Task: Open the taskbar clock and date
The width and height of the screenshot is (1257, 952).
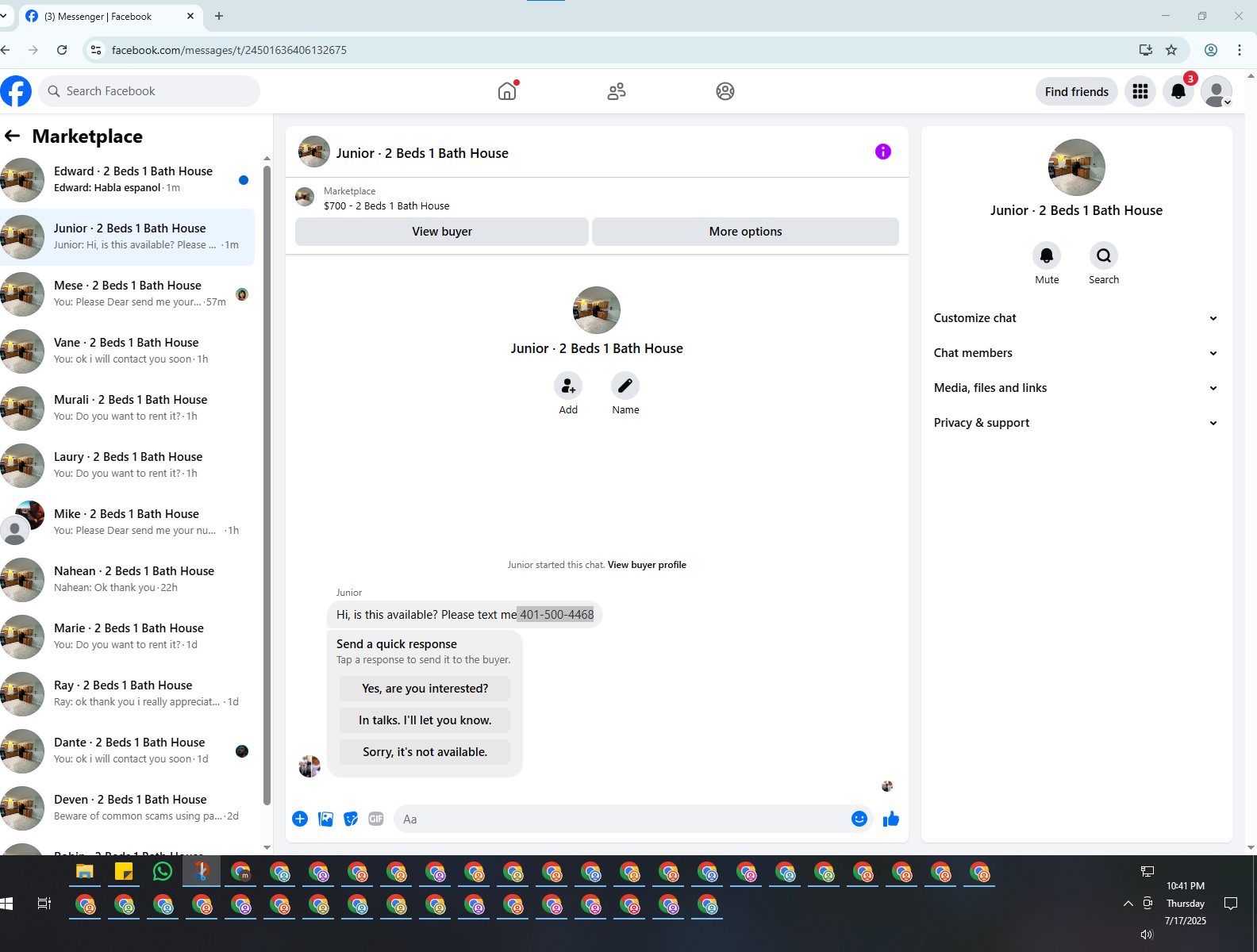Action: coord(1186,904)
